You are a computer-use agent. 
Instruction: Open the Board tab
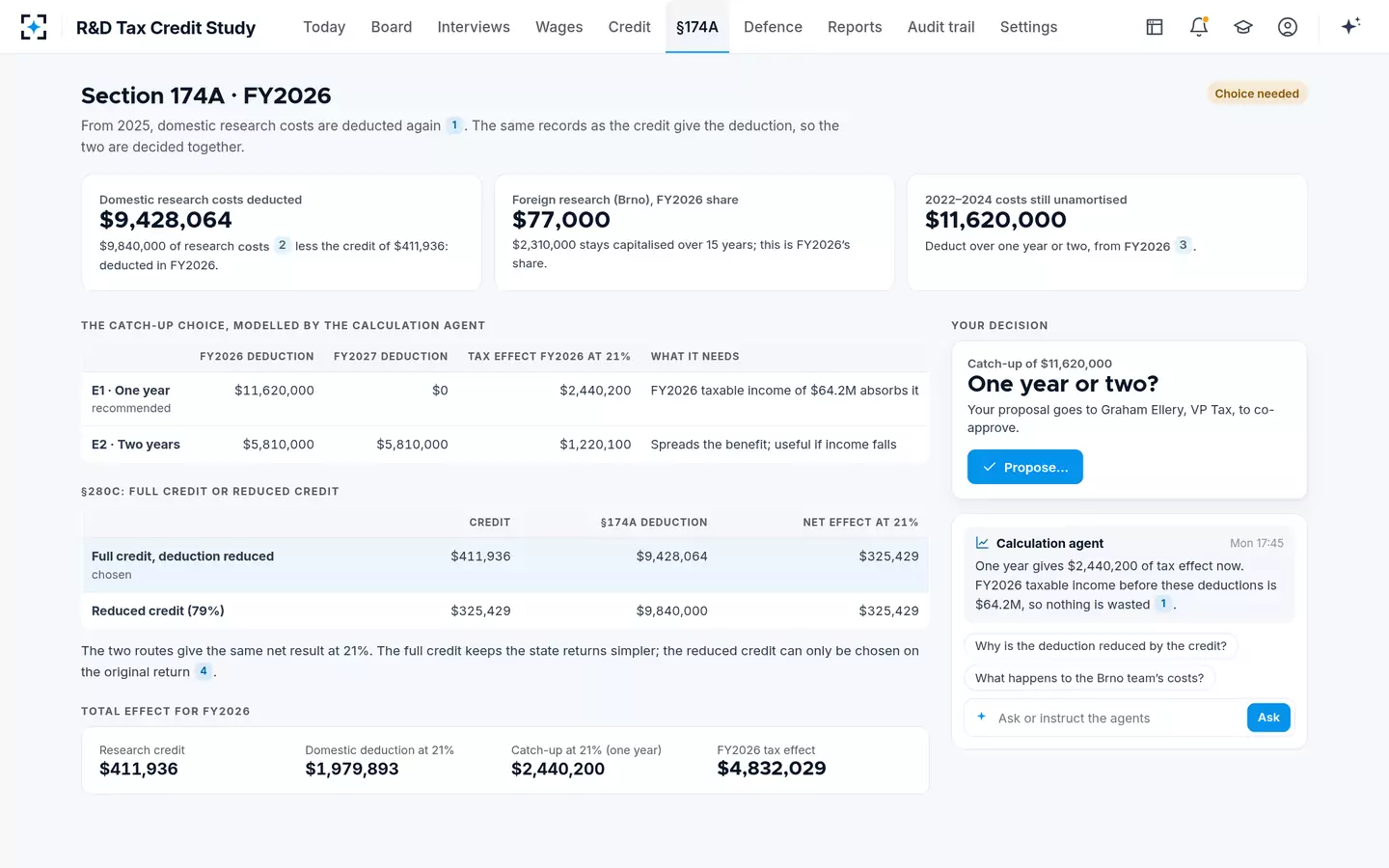tap(392, 27)
